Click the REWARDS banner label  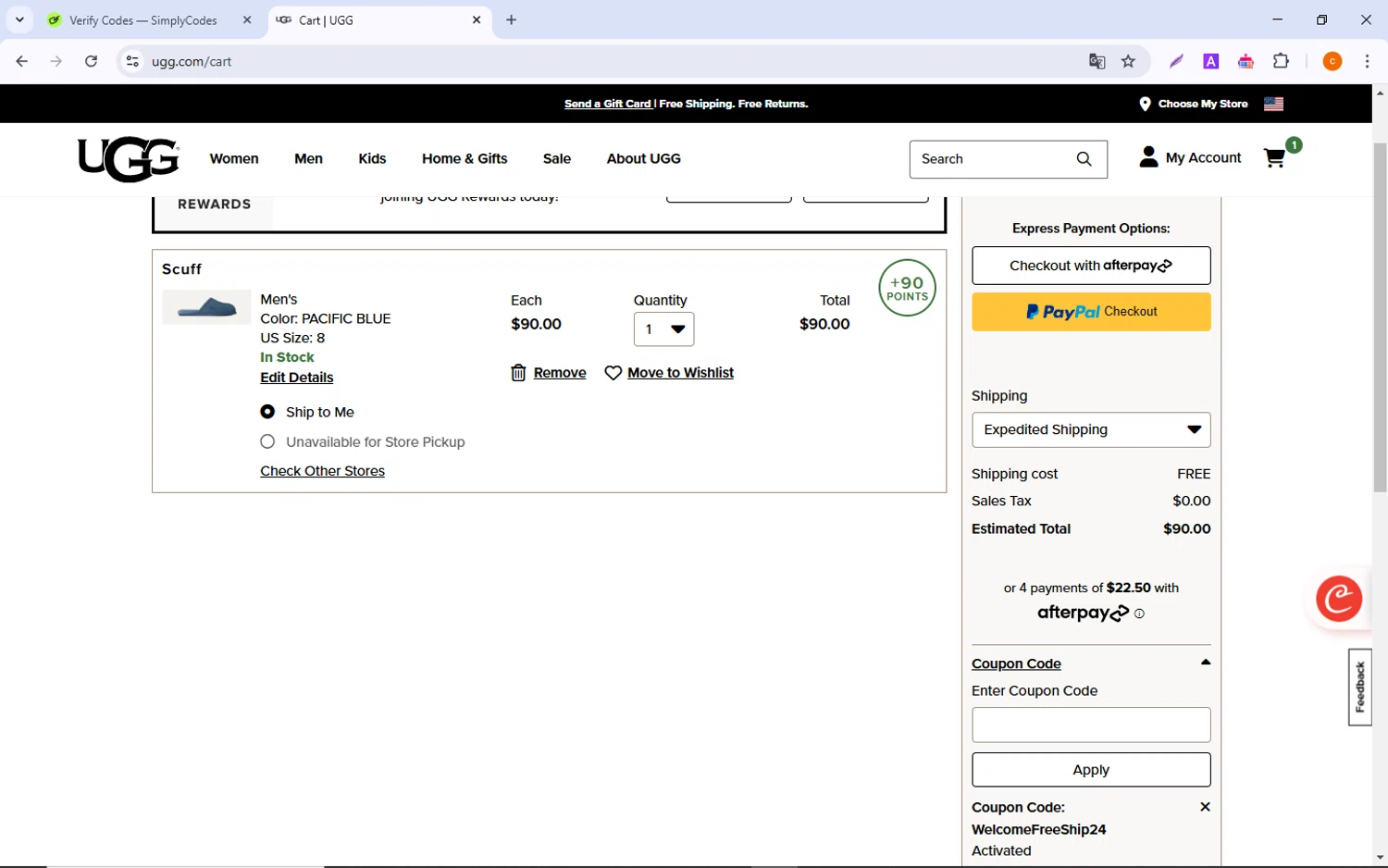click(214, 205)
